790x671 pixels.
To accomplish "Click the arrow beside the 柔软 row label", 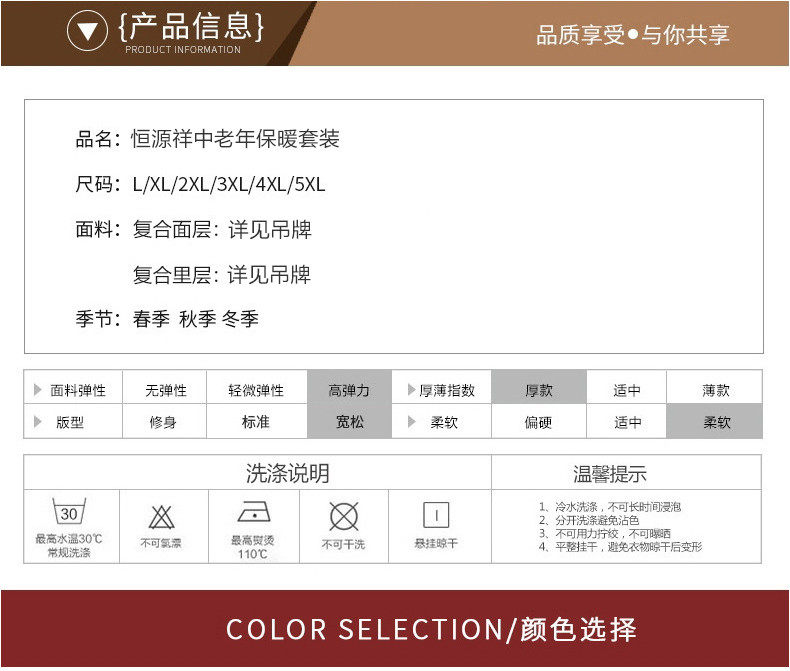I will tap(411, 422).
